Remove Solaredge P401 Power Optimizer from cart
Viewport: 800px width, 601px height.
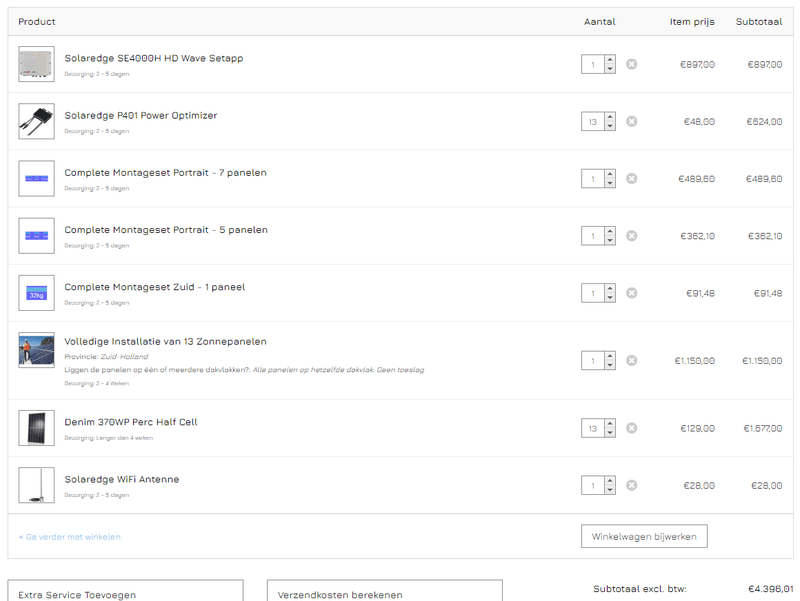pos(631,121)
